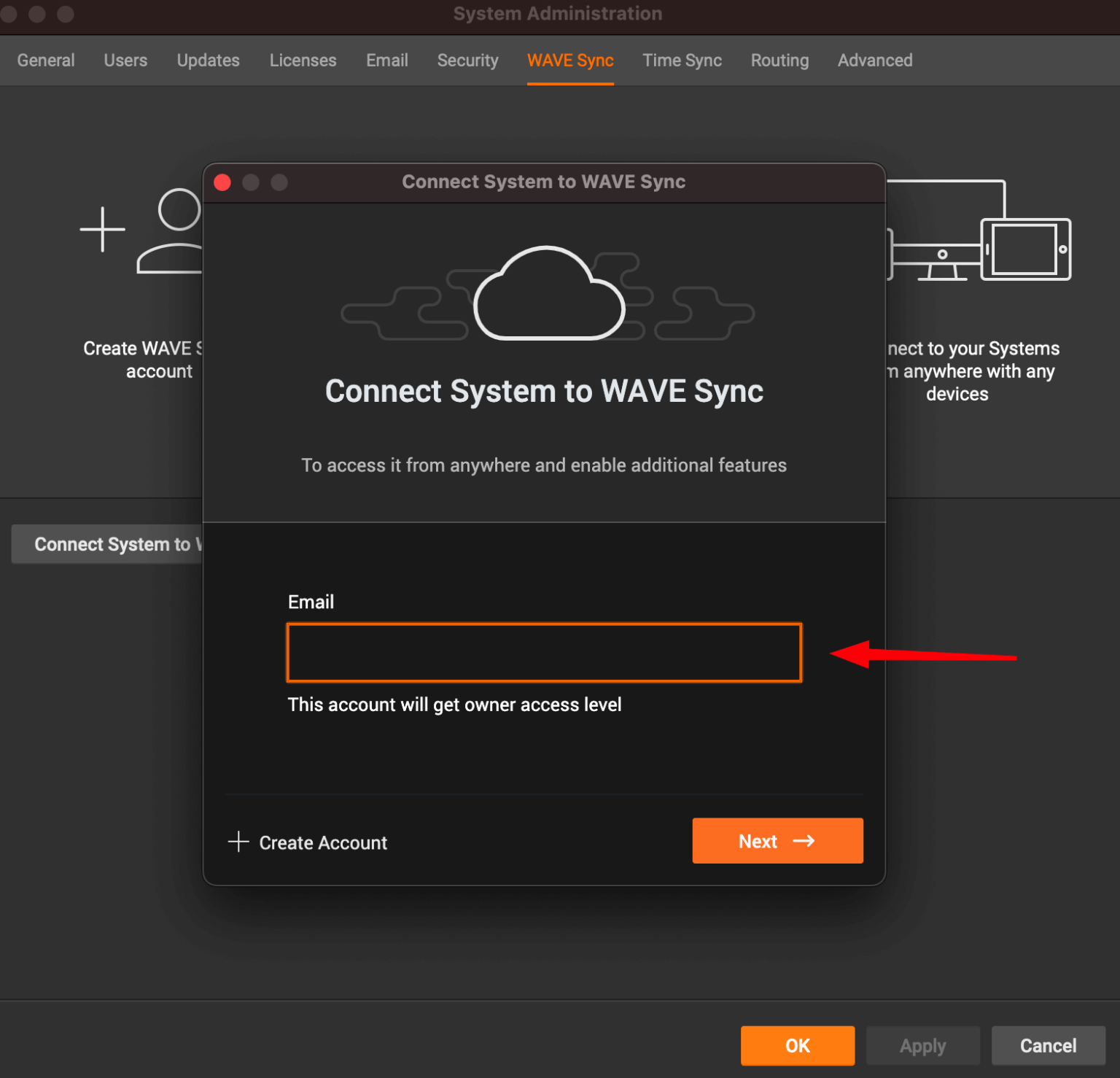Click Create Account link
The width and height of the screenshot is (1120, 1078).
(323, 842)
